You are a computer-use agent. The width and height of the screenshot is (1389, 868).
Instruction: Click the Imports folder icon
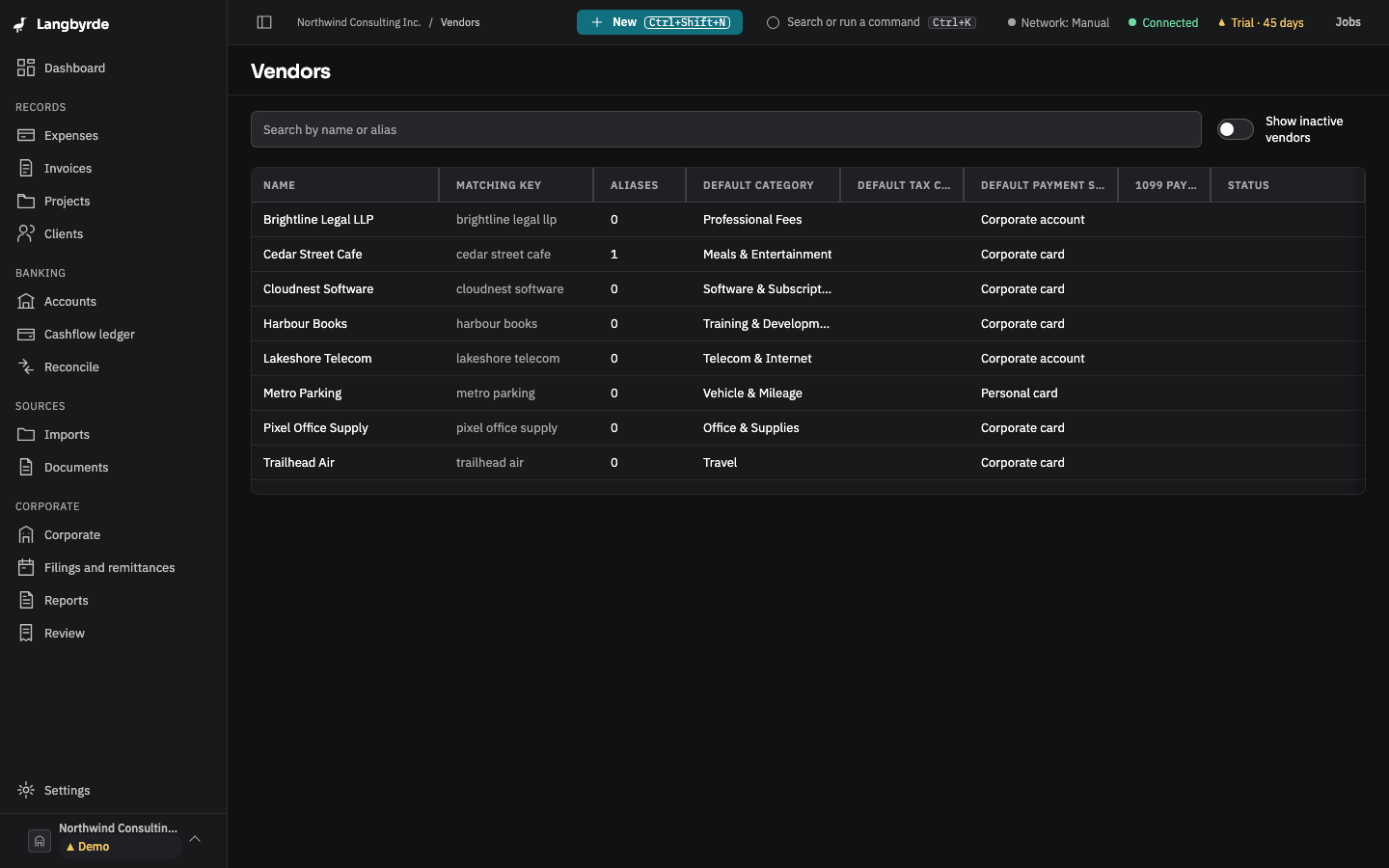pyautogui.click(x=26, y=434)
